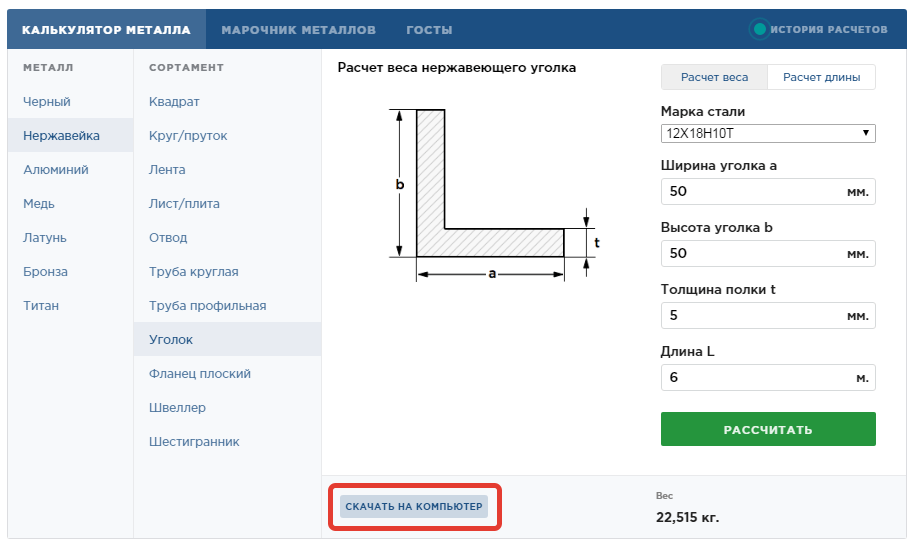Open the Калькулятор металла tab
Viewport: 916px width, 548px height.
click(x=106, y=29)
